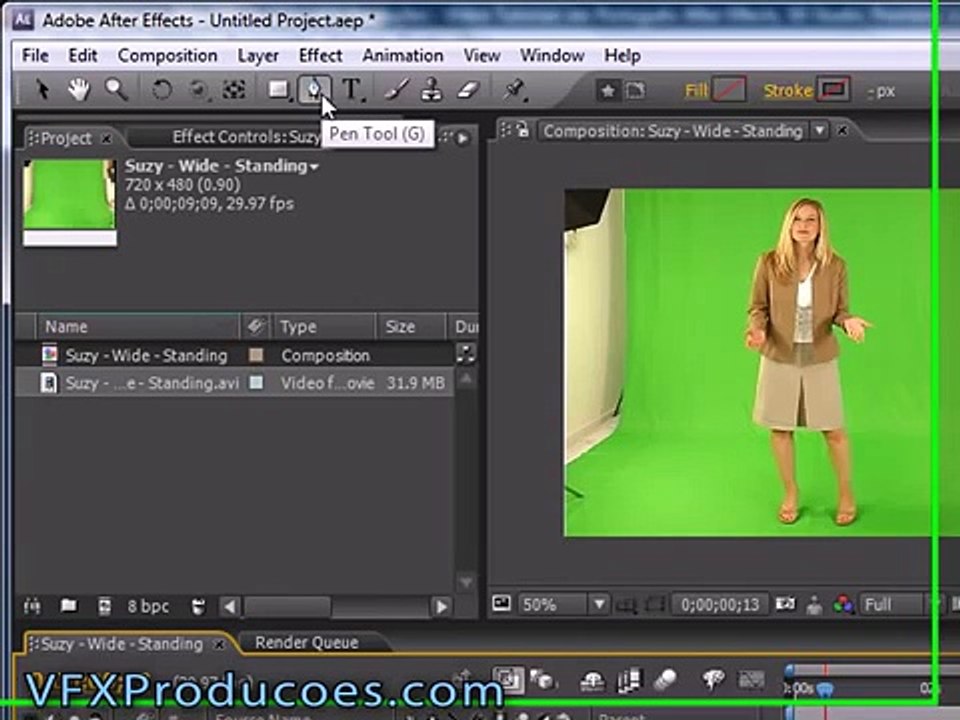Open the 50% magnification dropdown
960x720 pixels.
563,605
